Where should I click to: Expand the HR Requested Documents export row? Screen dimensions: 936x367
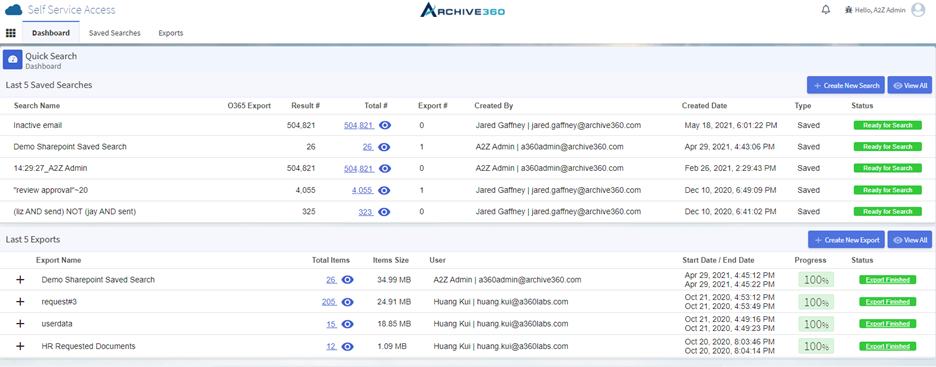pos(20,346)
